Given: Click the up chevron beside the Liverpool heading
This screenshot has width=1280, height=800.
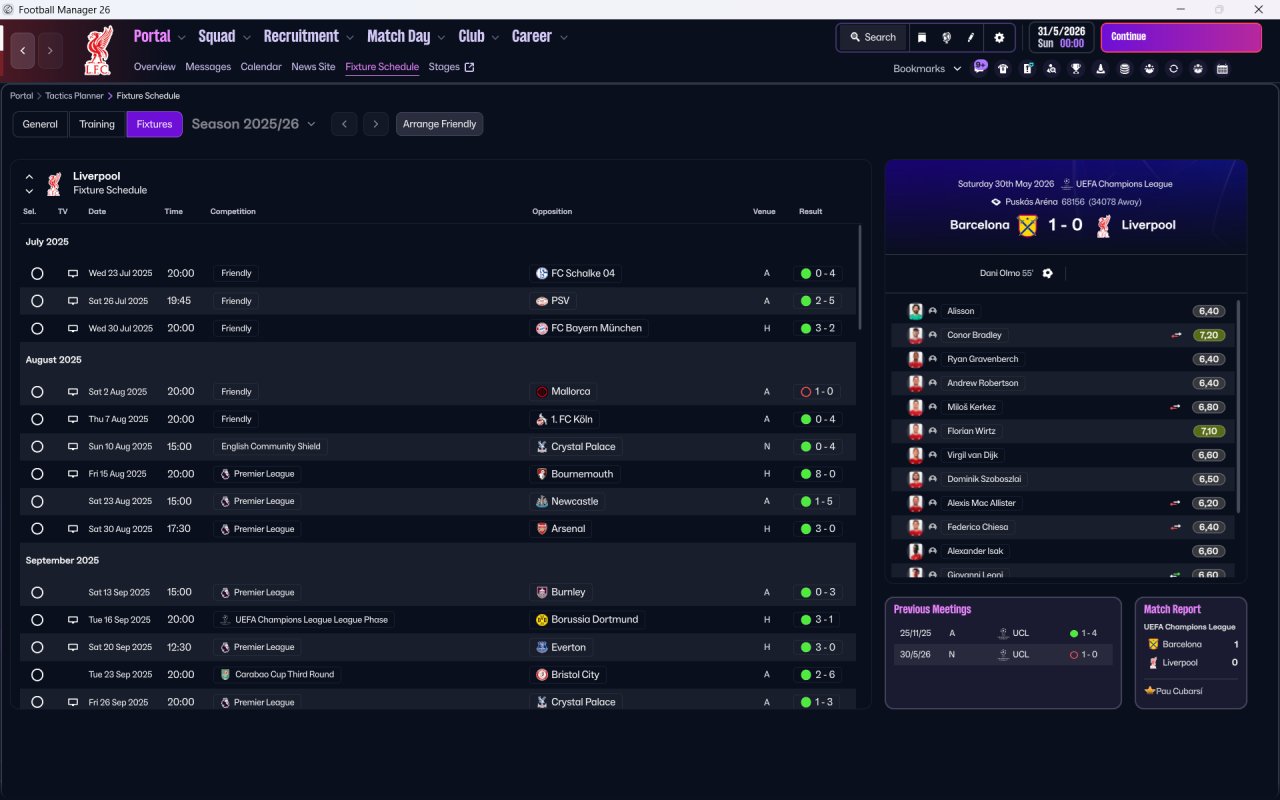Looking at the screenshot, I should click(x=29, y=177).
